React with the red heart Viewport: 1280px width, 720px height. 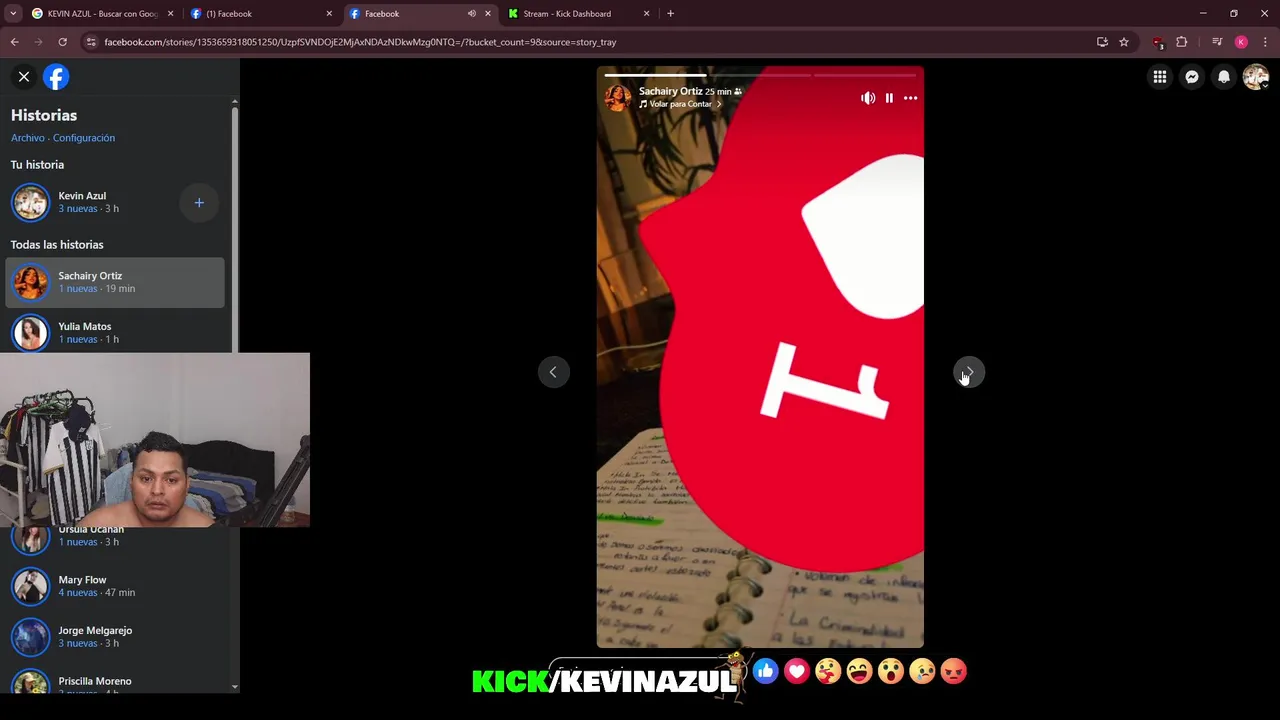pos(797,671)
